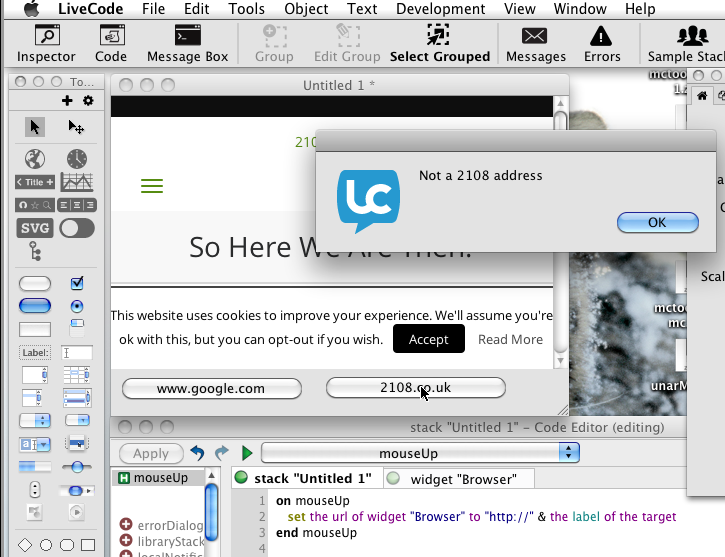Pick the standard push button object
725x557 pixels.
pyautogui.click(x=35, y=283)
